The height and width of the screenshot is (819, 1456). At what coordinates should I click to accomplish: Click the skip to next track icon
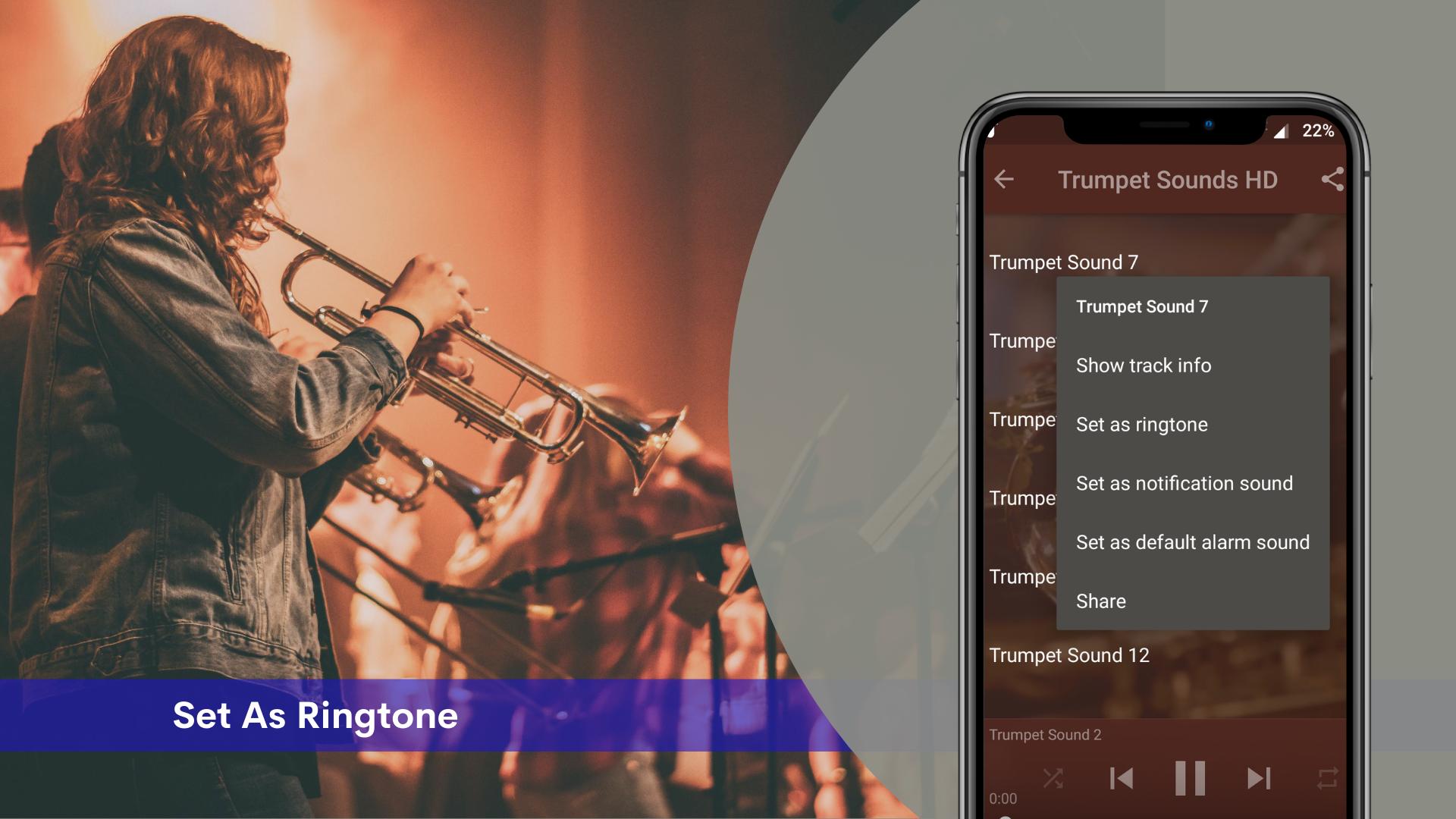click(x=1259, y=777)
